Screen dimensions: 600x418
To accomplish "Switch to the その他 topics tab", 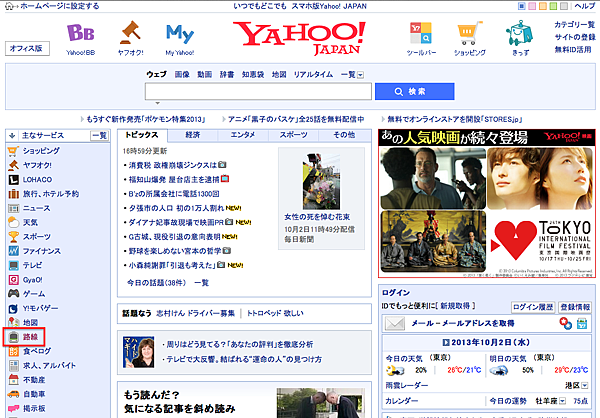I will coord(344,135).
